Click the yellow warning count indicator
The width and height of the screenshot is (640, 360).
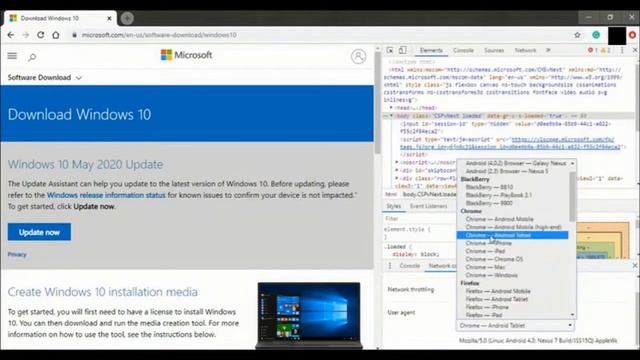(x=605, y=50)
